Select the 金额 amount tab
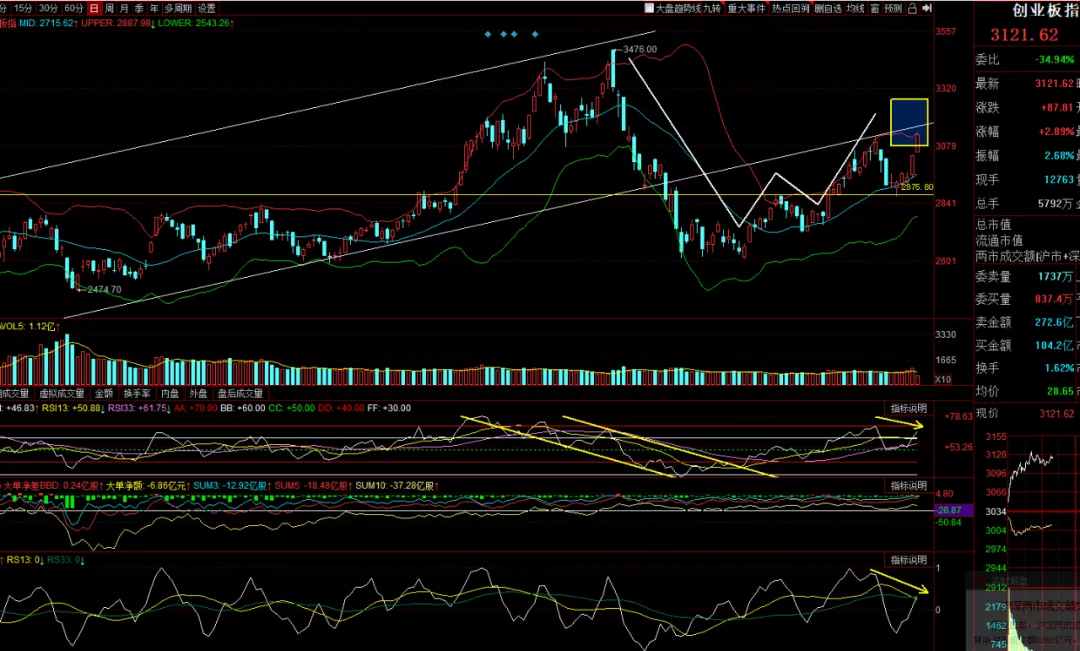This screenshot has height=651, width=1080. coord(104,393)
